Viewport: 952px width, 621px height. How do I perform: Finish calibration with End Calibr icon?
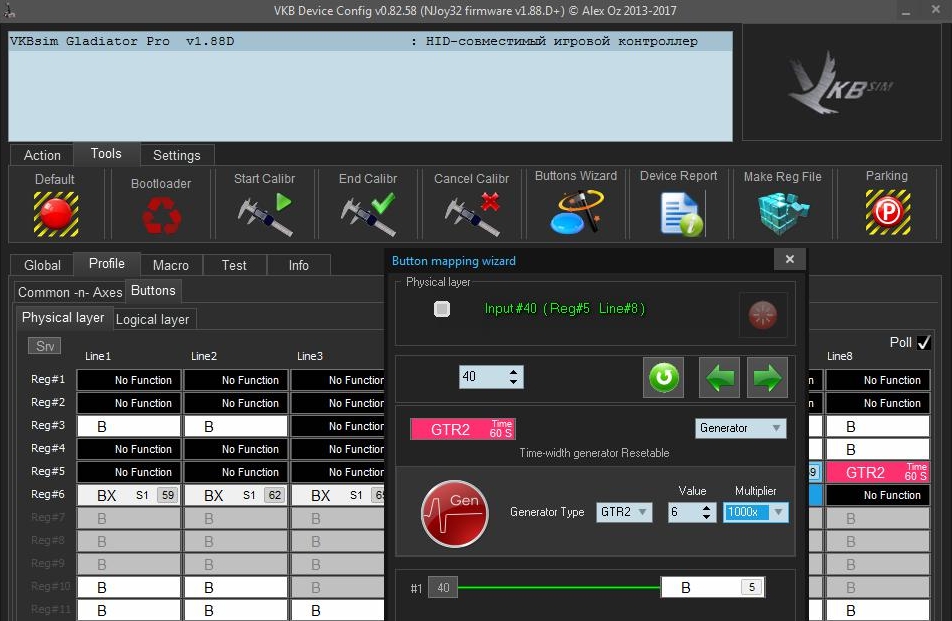pos(369,214)
